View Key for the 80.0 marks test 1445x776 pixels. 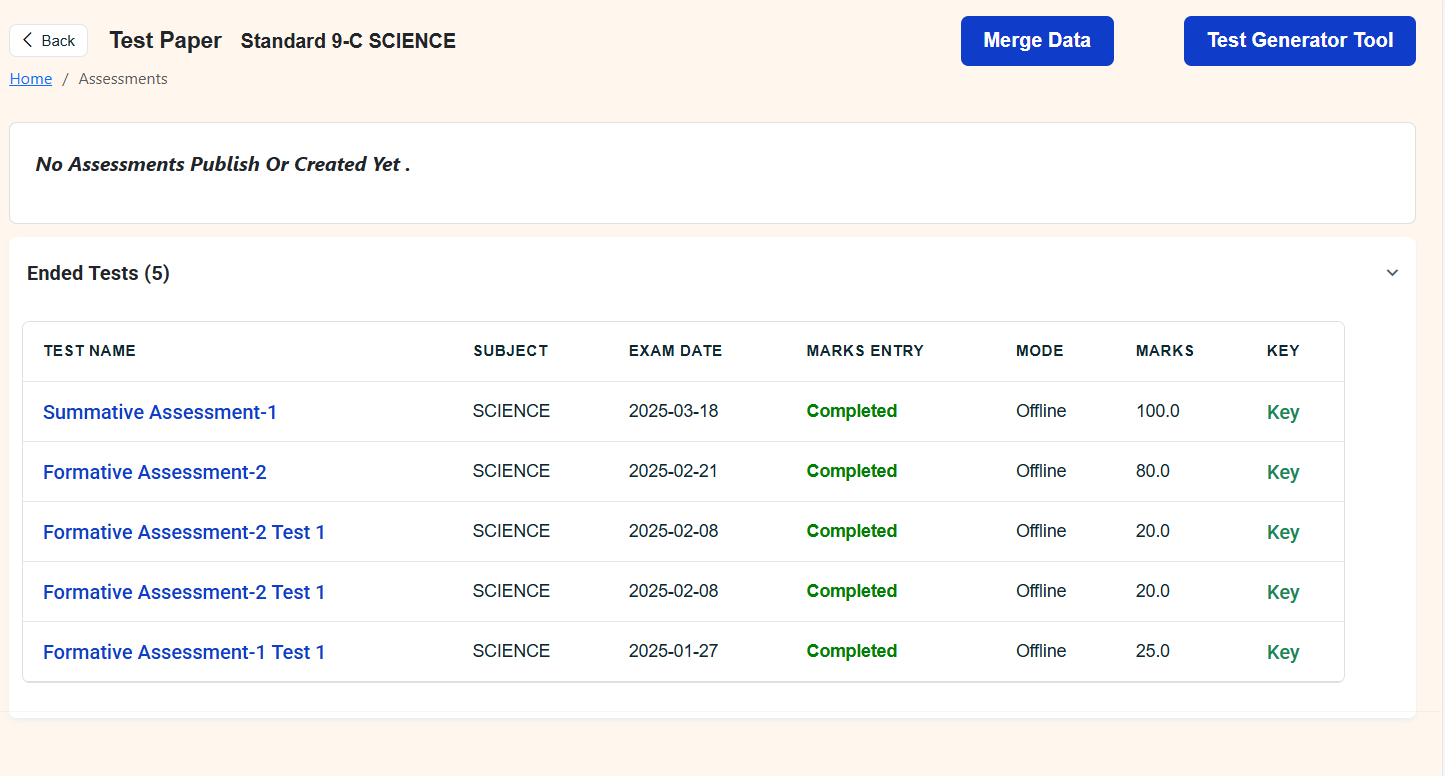[1283, 472]
